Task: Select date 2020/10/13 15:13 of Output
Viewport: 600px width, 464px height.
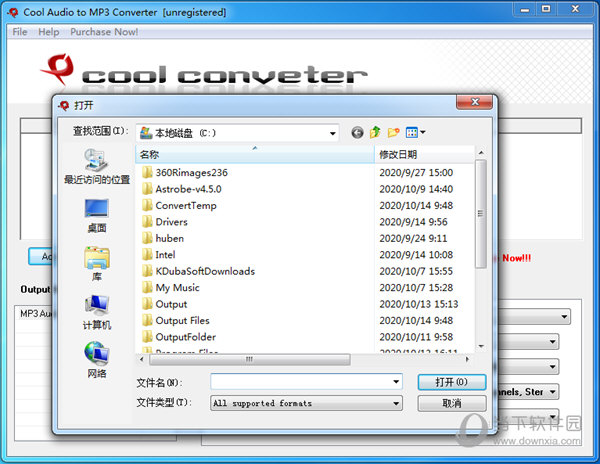Action: pyautogui.click(x=419, y=304)
